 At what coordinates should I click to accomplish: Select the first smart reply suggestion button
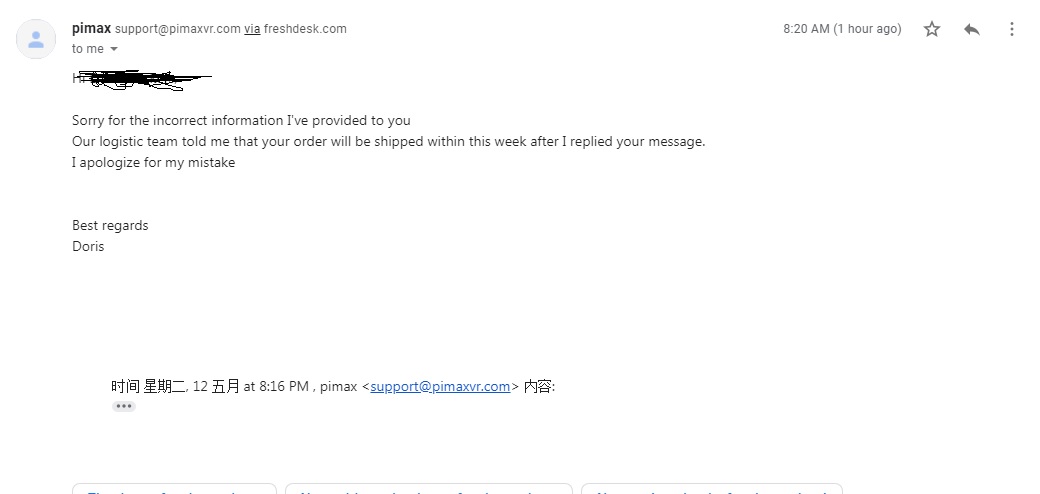[174, 489]
